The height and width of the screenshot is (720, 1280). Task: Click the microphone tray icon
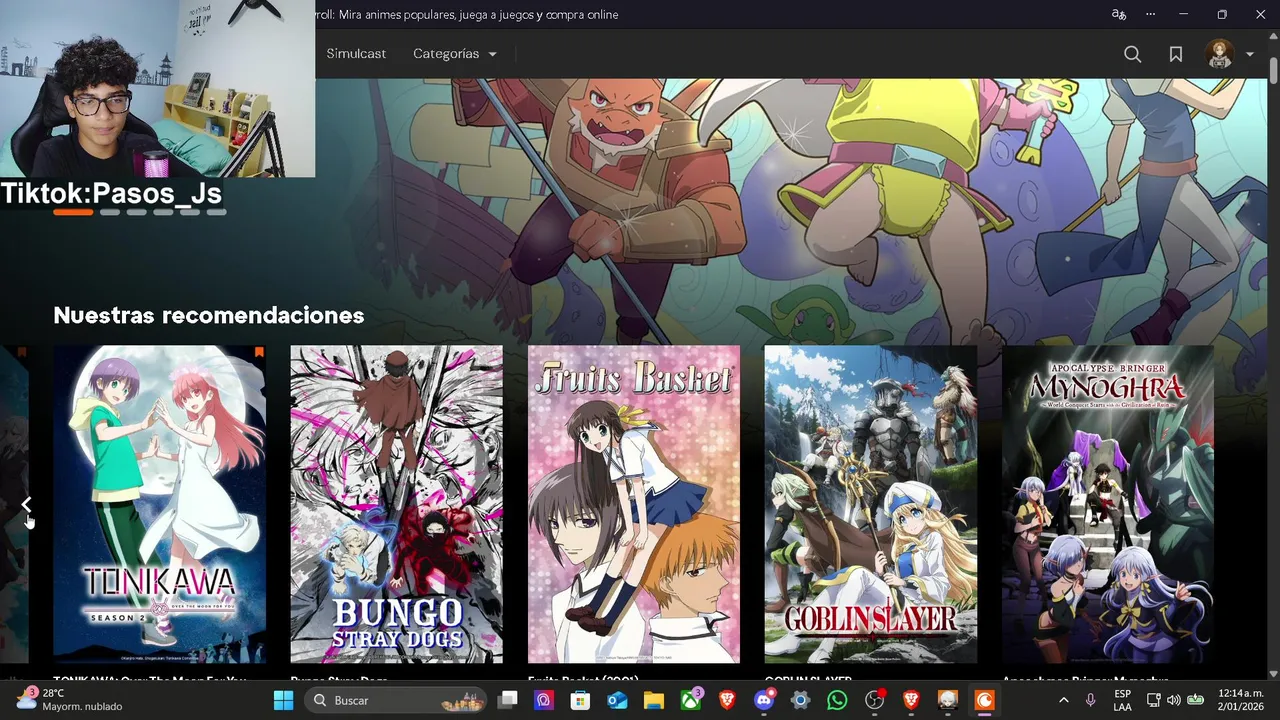[1090, 700]
